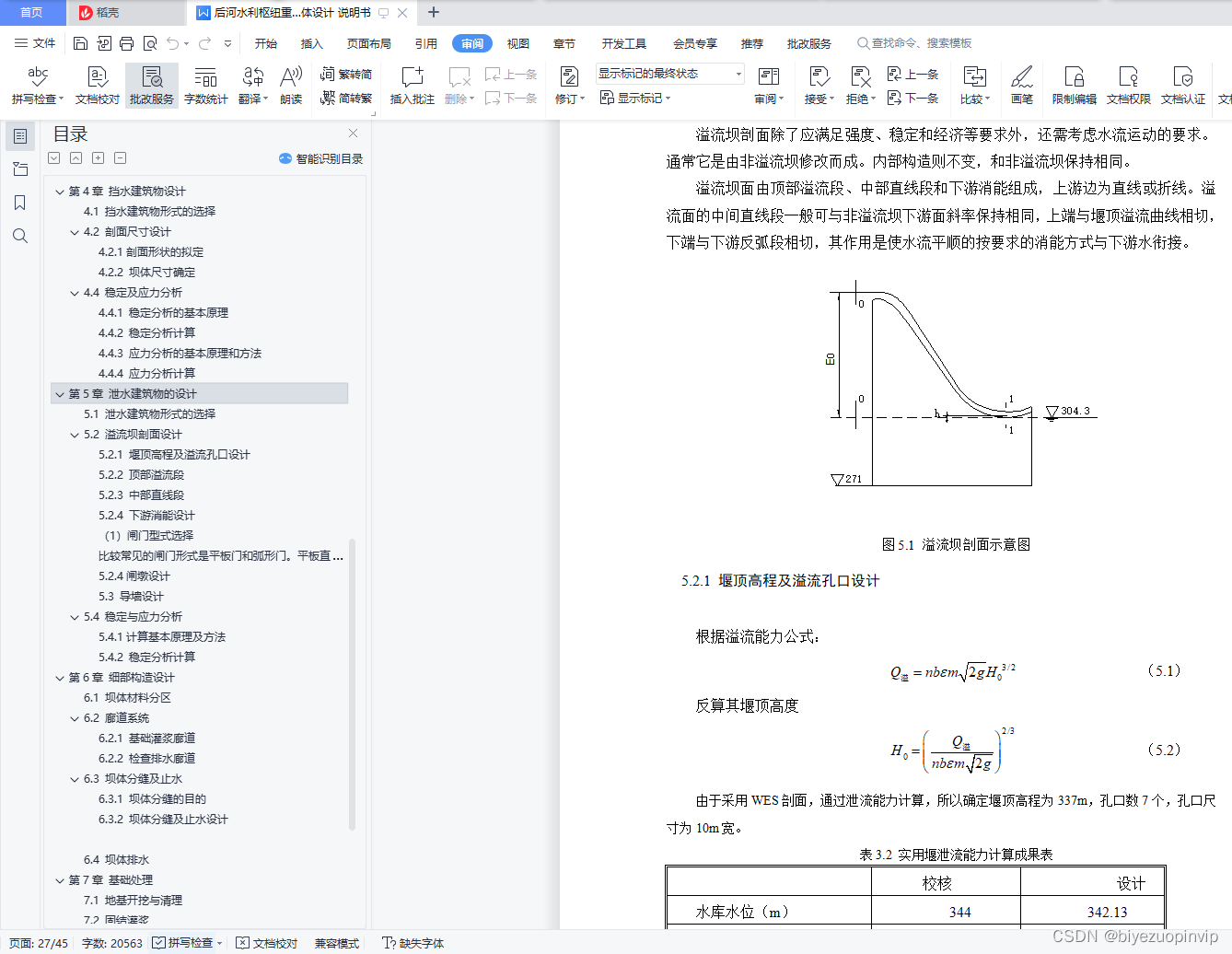1232x954 pixels.
Task: Switch to the 开始 ribbon tab
Action: (266, 43)
